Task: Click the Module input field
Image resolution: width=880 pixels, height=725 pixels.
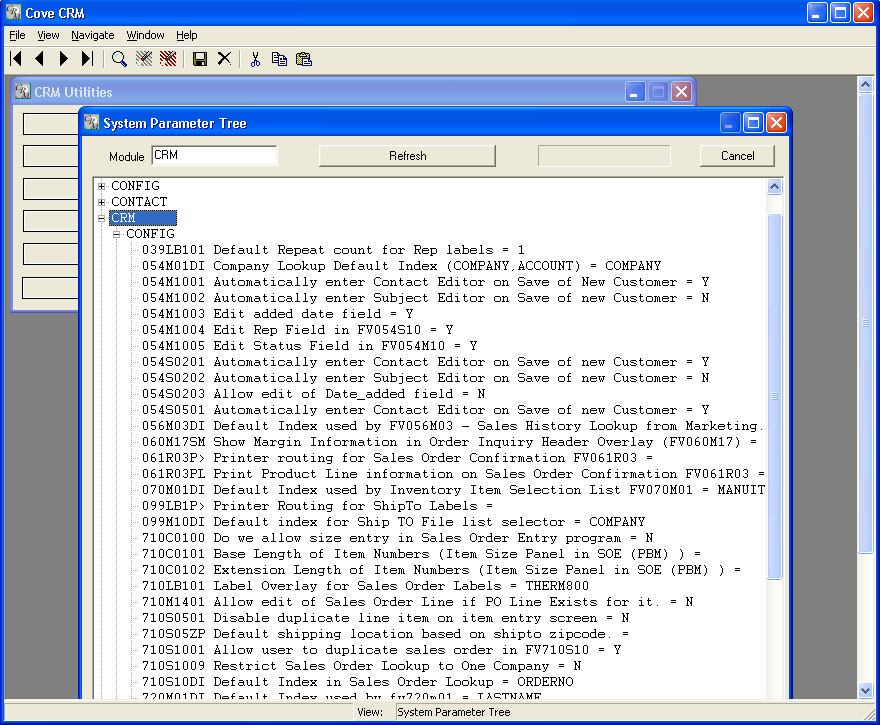Action: 214,155
